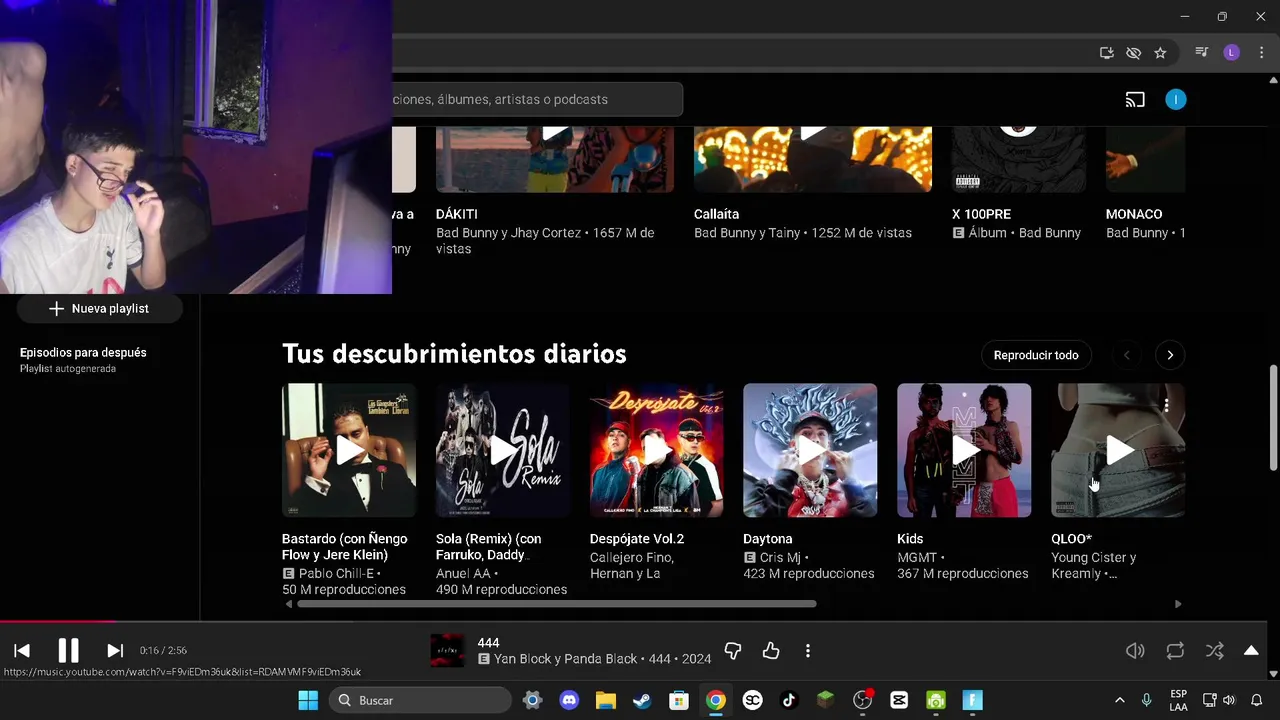Go to previous daily discoveries with left chevron
This screenshot has height=720, width=1280.
click(1127, 355)
